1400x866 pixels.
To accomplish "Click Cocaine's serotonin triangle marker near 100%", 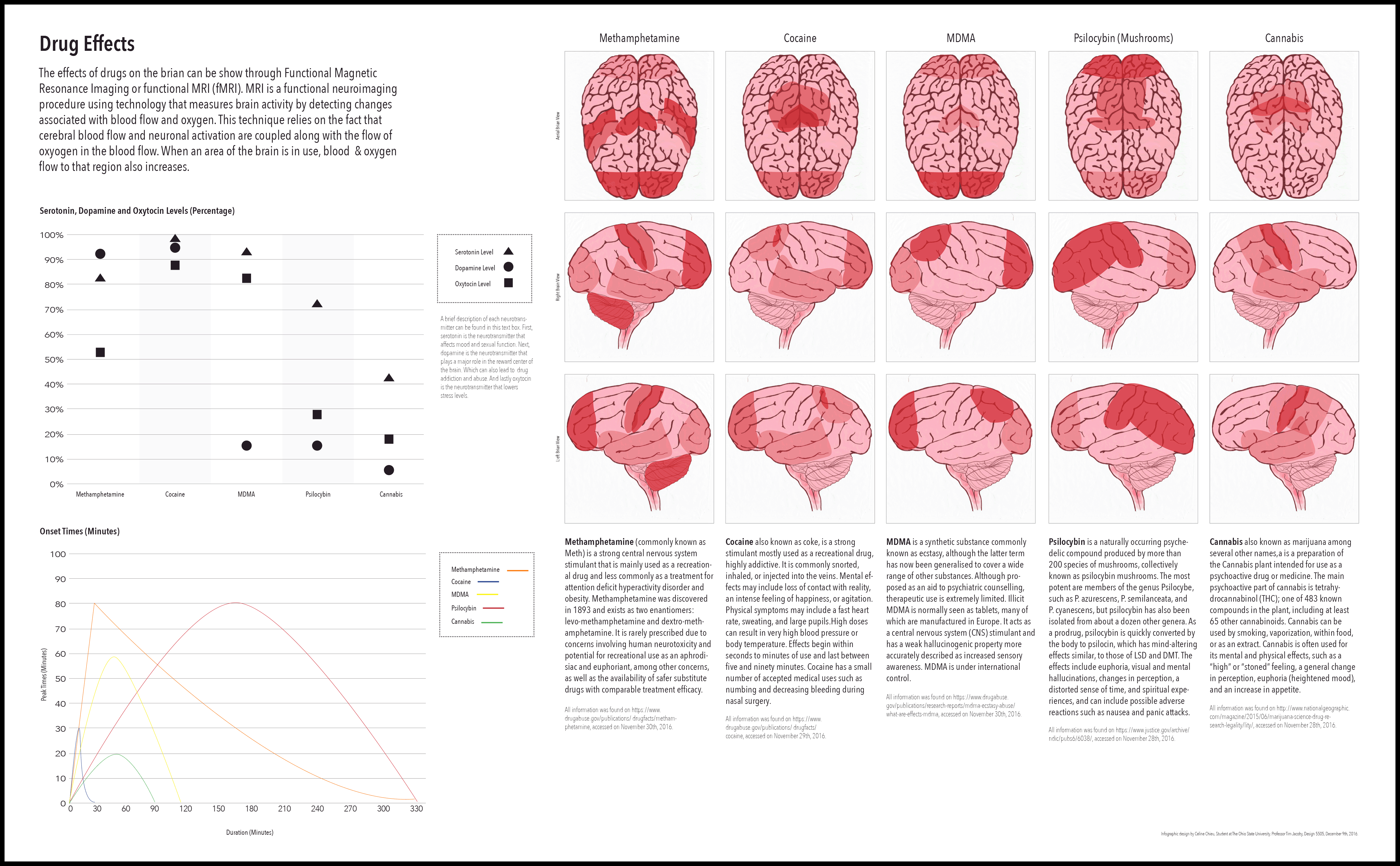I will point(175,239).
